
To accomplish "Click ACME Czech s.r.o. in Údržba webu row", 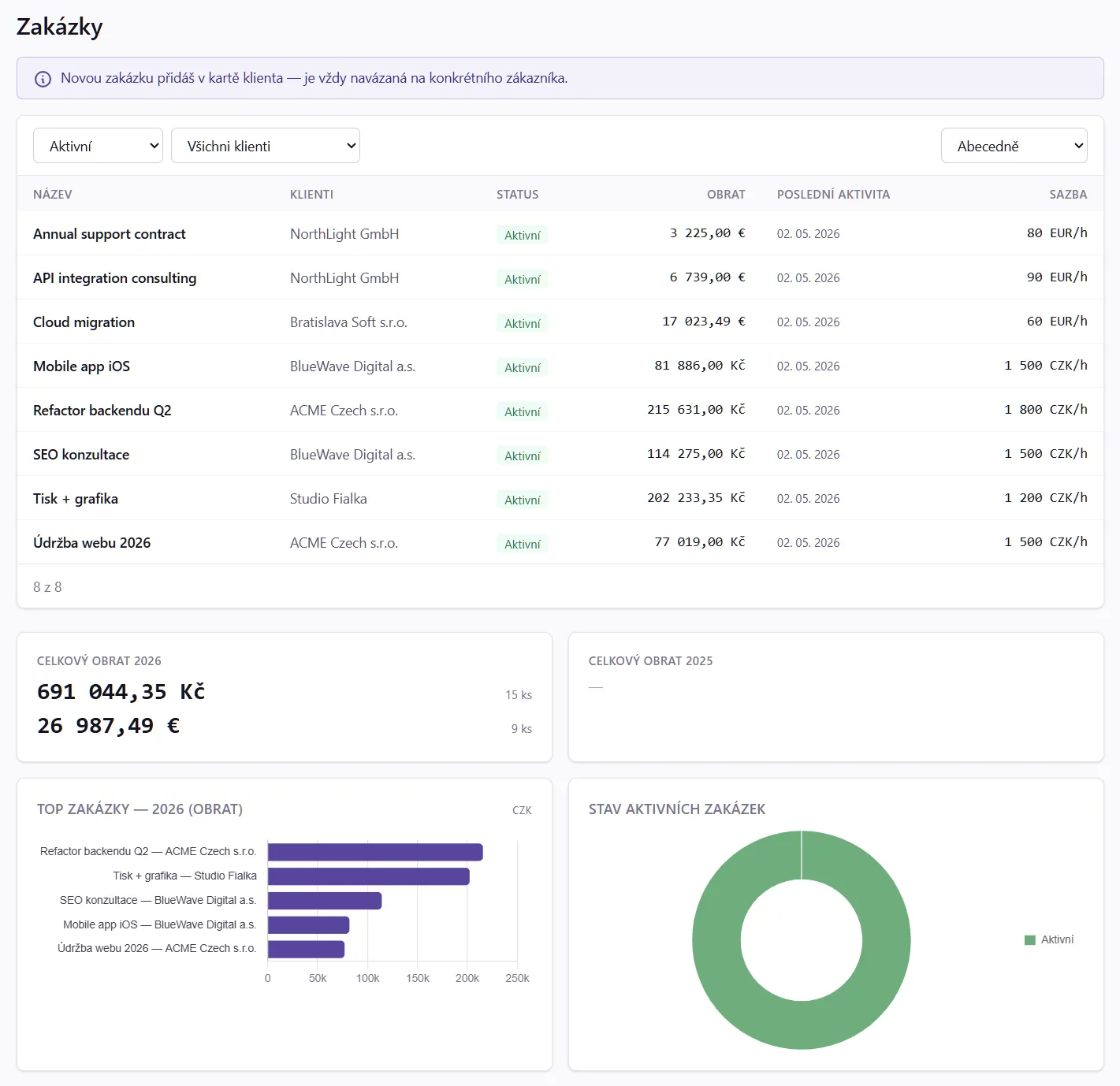I will (x=344, y=543).
